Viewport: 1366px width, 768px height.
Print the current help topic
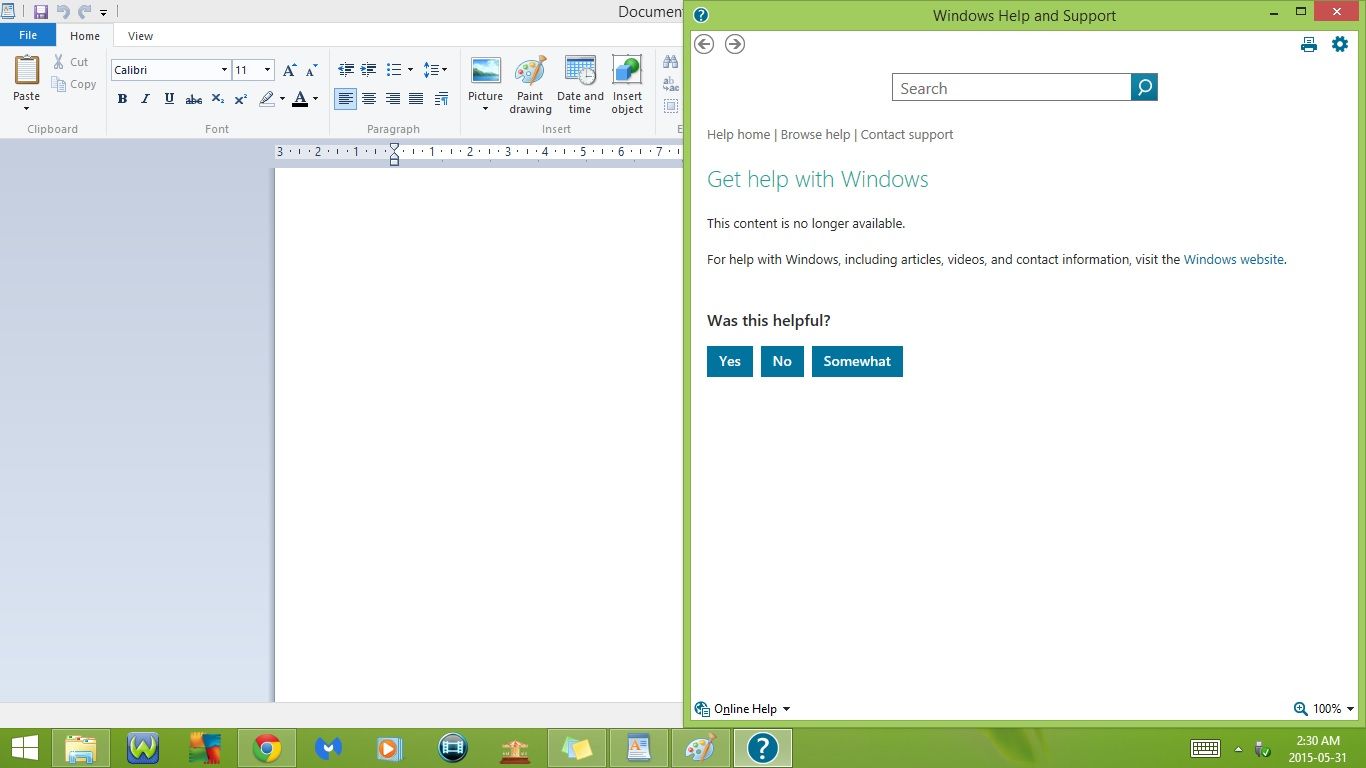(1309, 44)
